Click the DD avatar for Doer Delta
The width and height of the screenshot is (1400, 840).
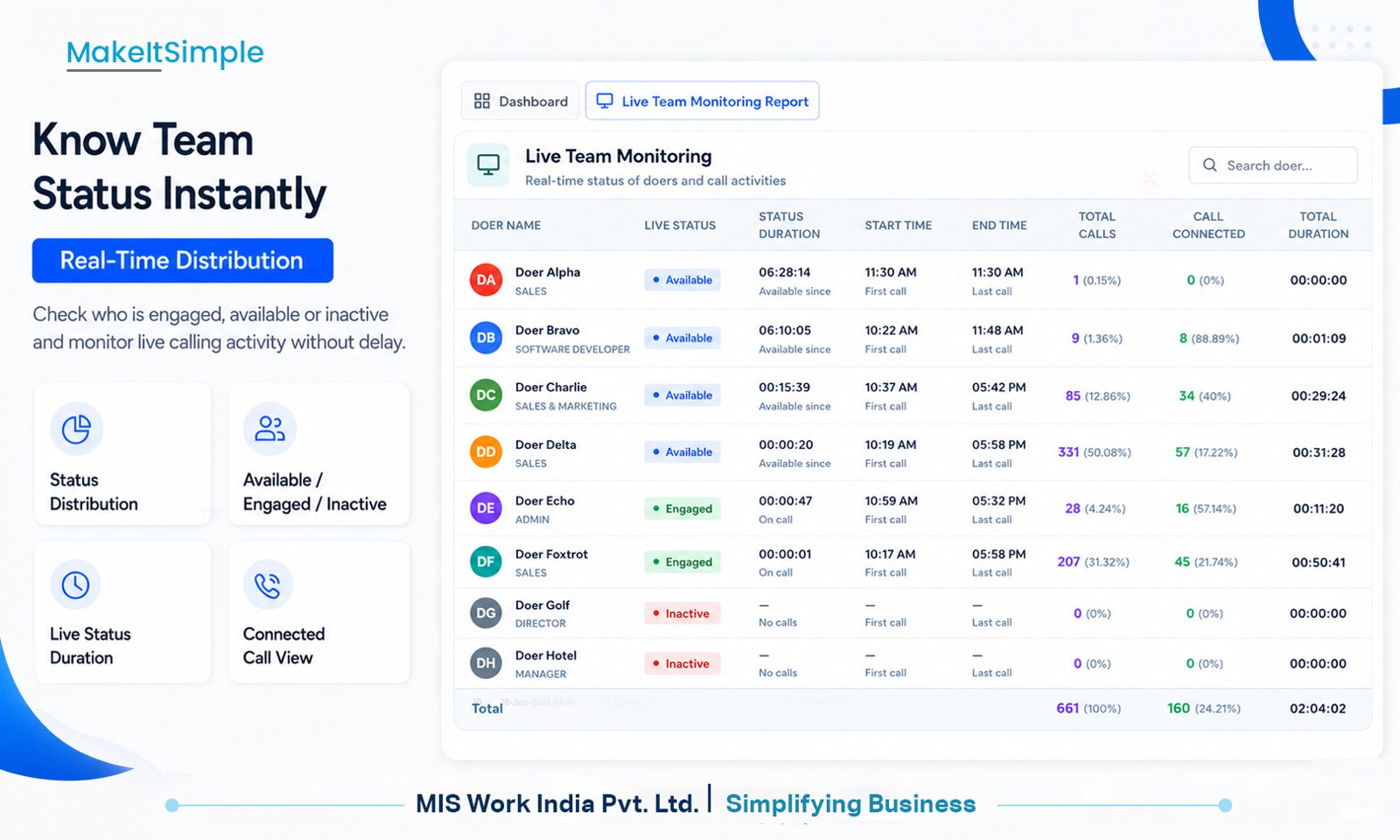[486, 452]
